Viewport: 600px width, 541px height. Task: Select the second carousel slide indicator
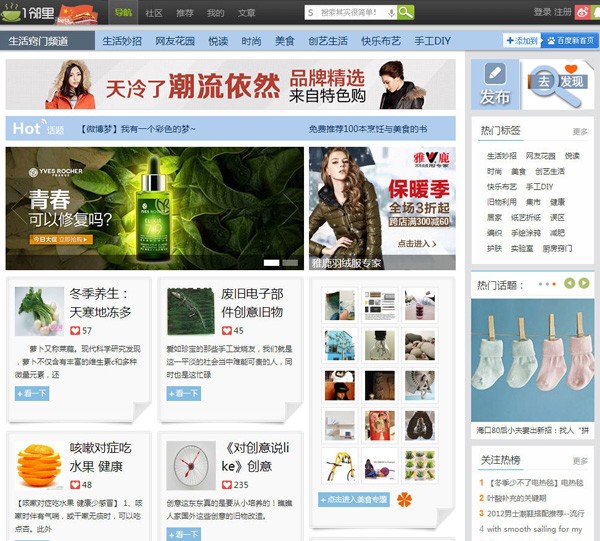coord(290,263)
